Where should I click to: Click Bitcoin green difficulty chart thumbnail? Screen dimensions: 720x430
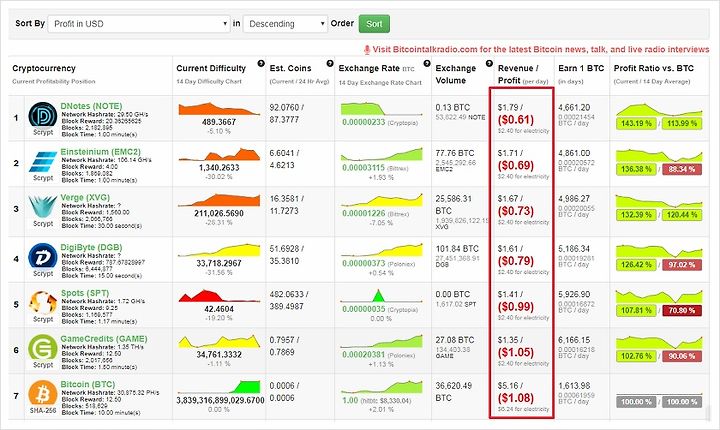coord(219,387)
